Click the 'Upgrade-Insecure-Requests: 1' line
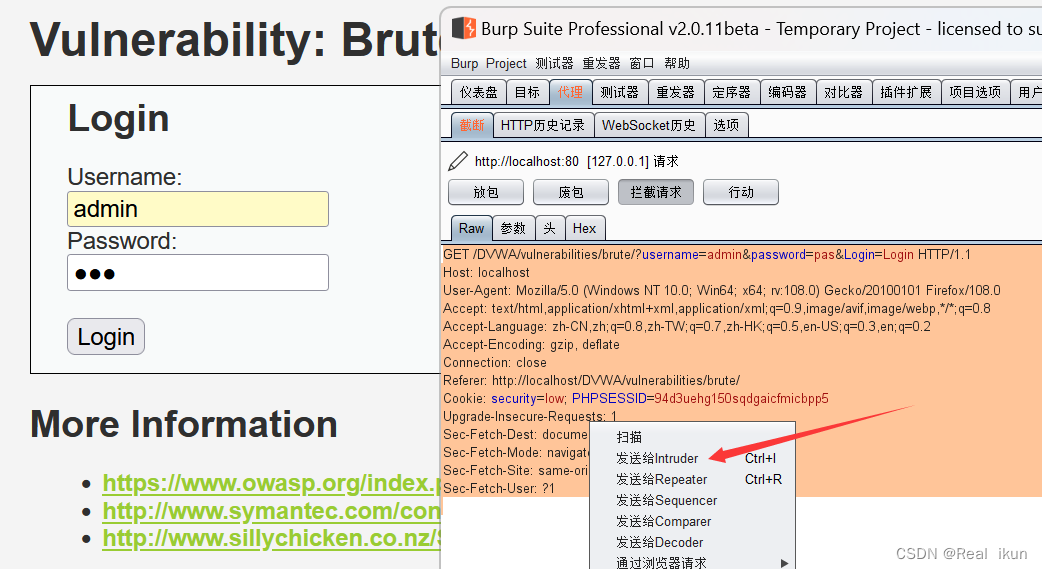Screen dimensions: 1042x569 tap(530, 416)
